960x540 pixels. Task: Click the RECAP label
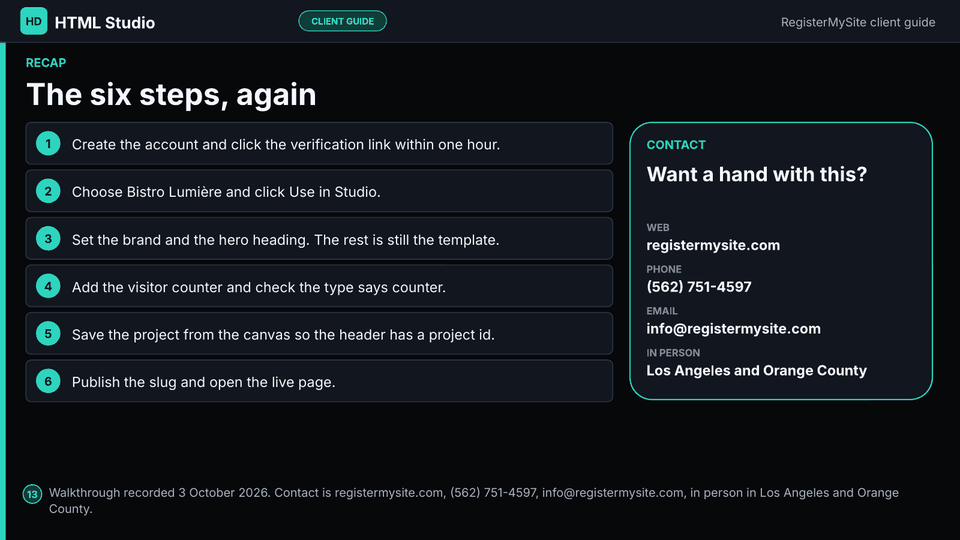[46, 62]
